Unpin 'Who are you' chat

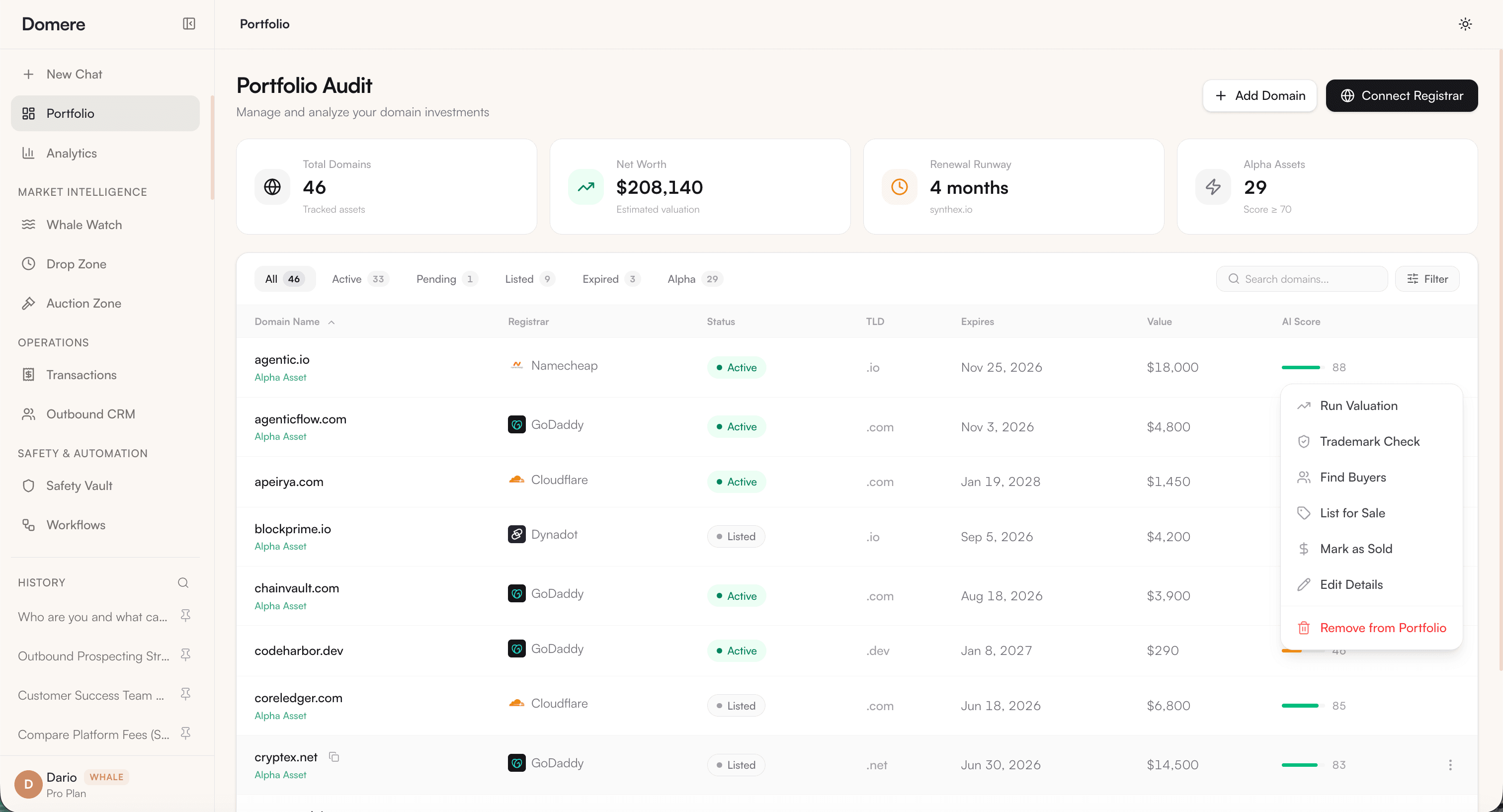(x=185, y=615)
